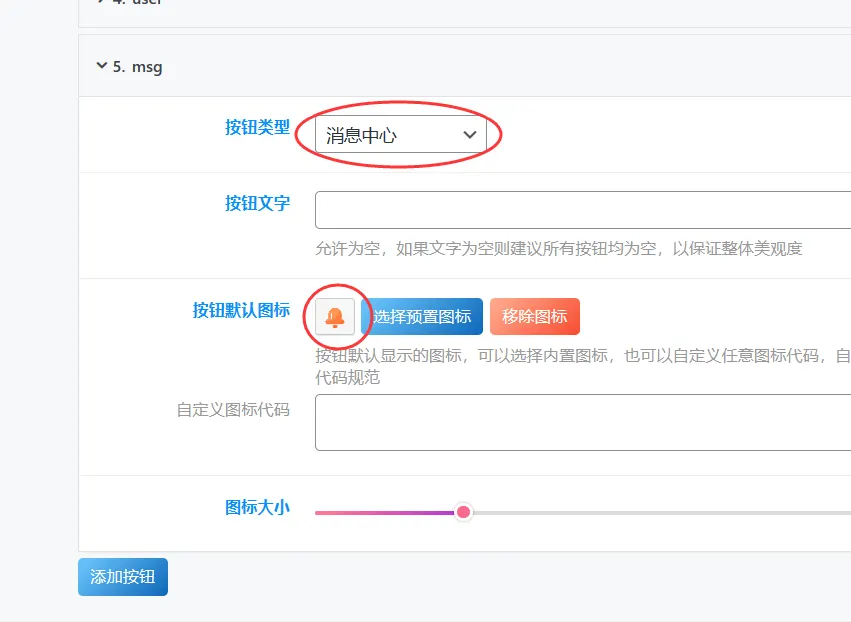Open the 消息中心 button type dropdown
Image resolution: width=851 pixels, height=622 pixels.
coord(401,134)
